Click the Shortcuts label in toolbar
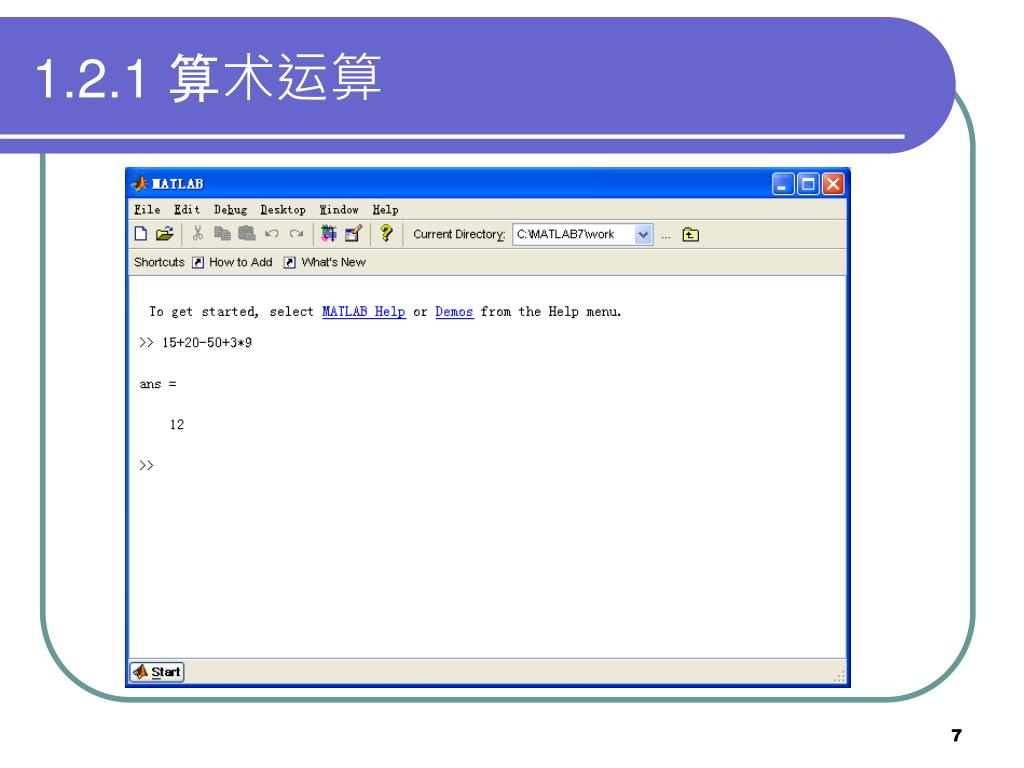Screen dimensions: 1024x768 point(159,262)
